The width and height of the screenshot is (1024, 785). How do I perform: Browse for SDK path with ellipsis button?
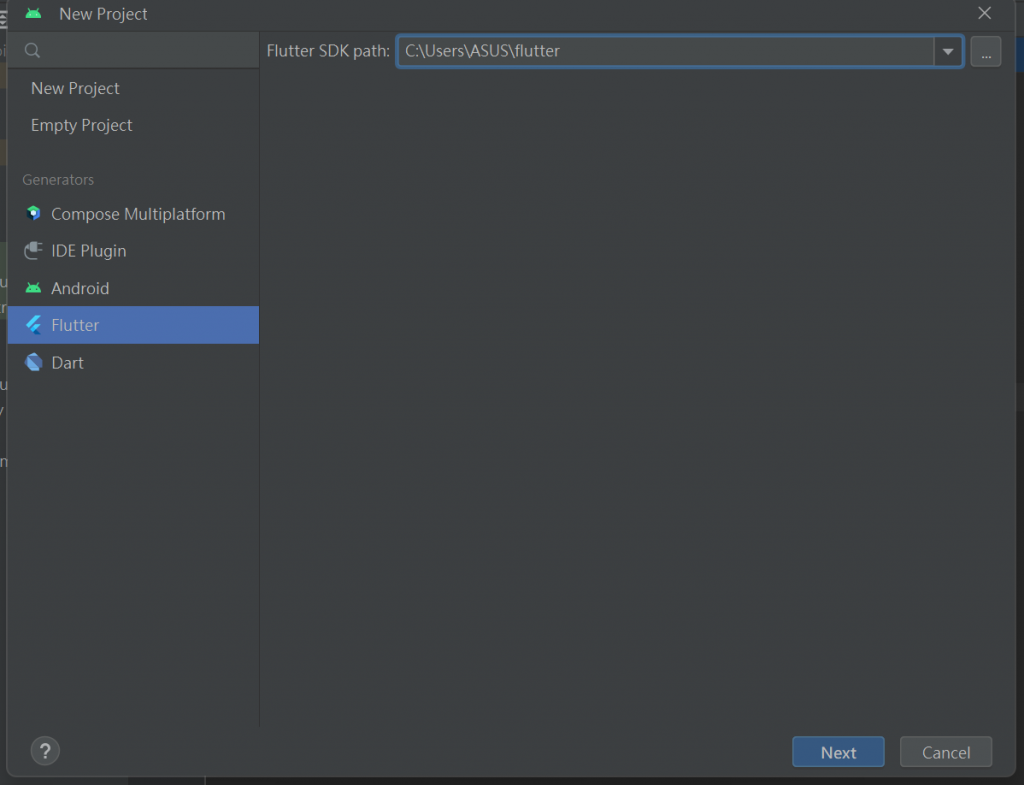pos(985,52)
